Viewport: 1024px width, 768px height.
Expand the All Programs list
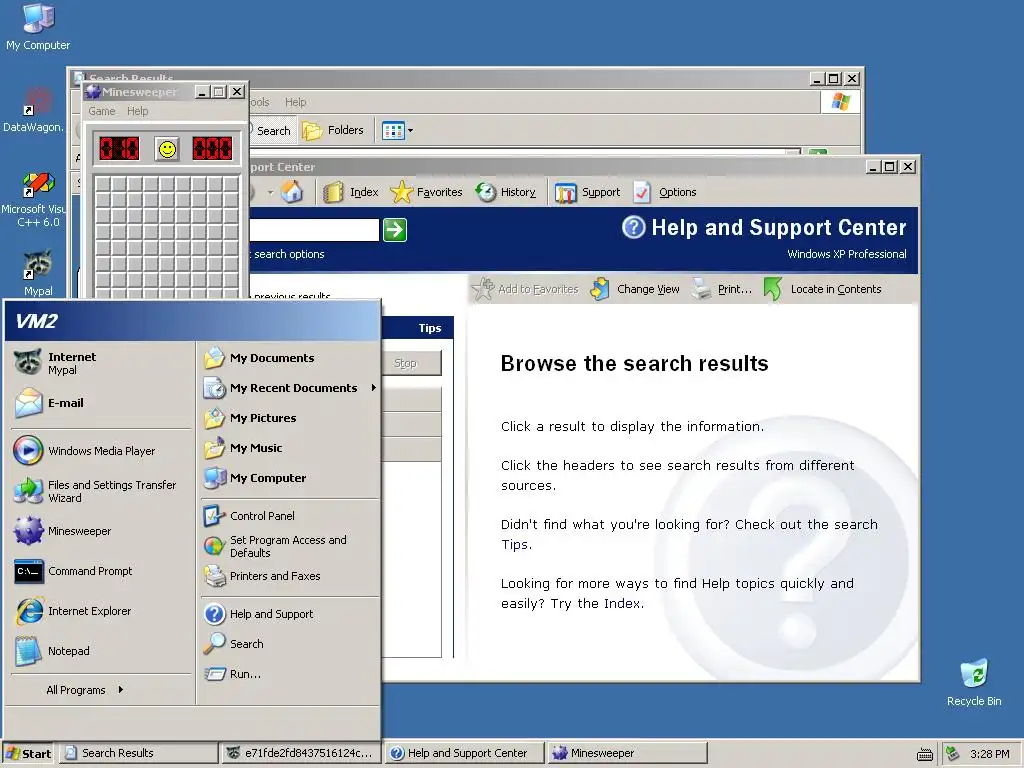pos(85,690)
